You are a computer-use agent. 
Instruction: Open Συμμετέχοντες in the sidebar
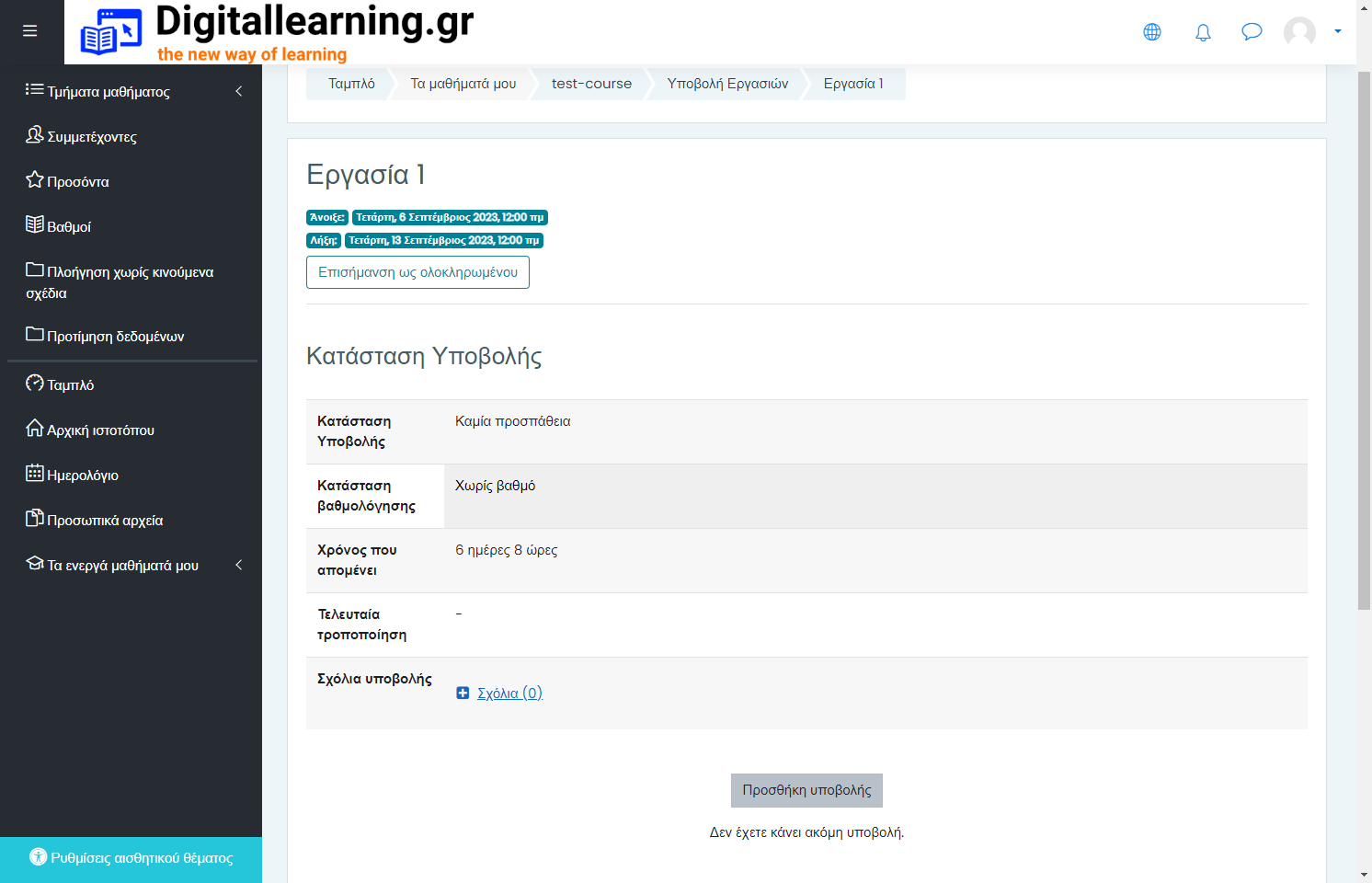coord(92,137)
